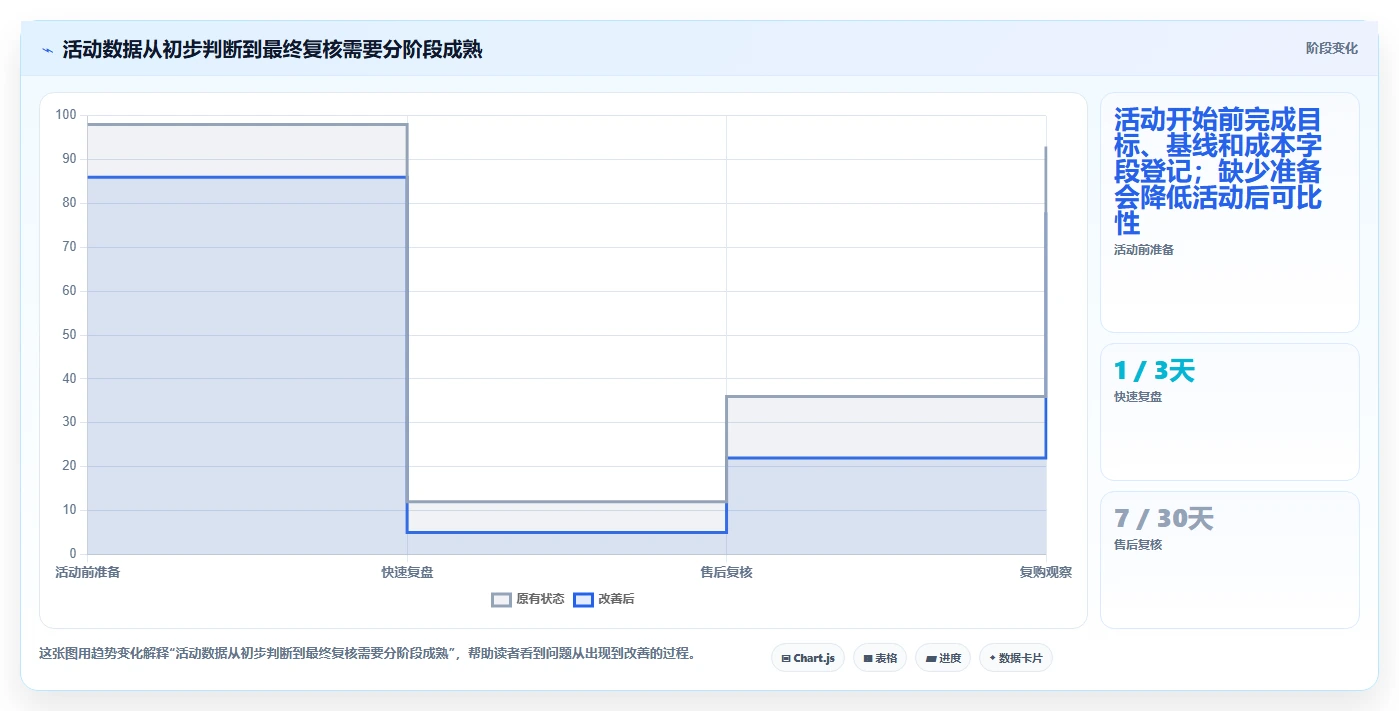The width and height of the screenshot is (1399, 711).
Task: Click the 100 tick on the y-axis
Action: (x=66, y=115)
